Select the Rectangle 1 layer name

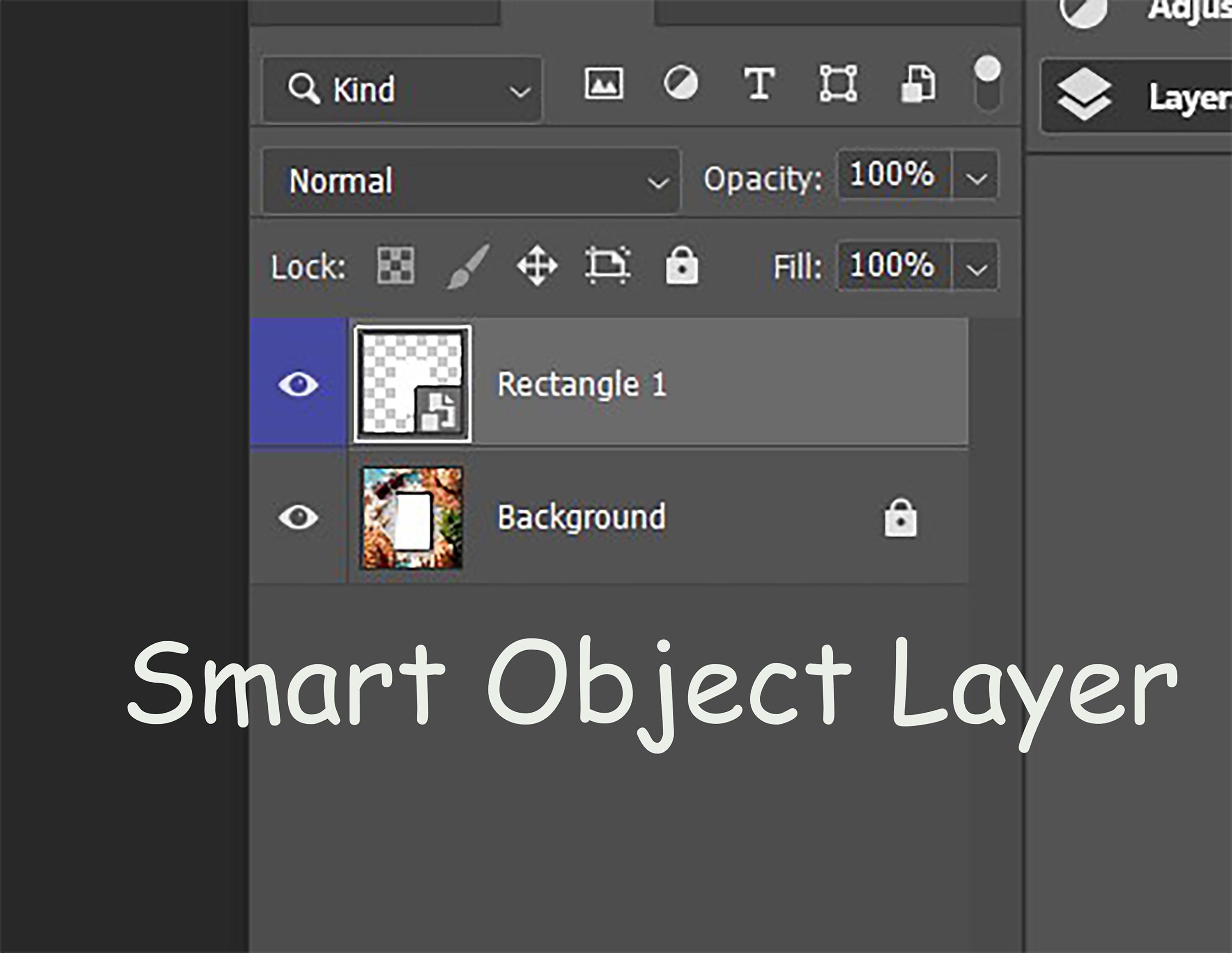pos(582,385)
